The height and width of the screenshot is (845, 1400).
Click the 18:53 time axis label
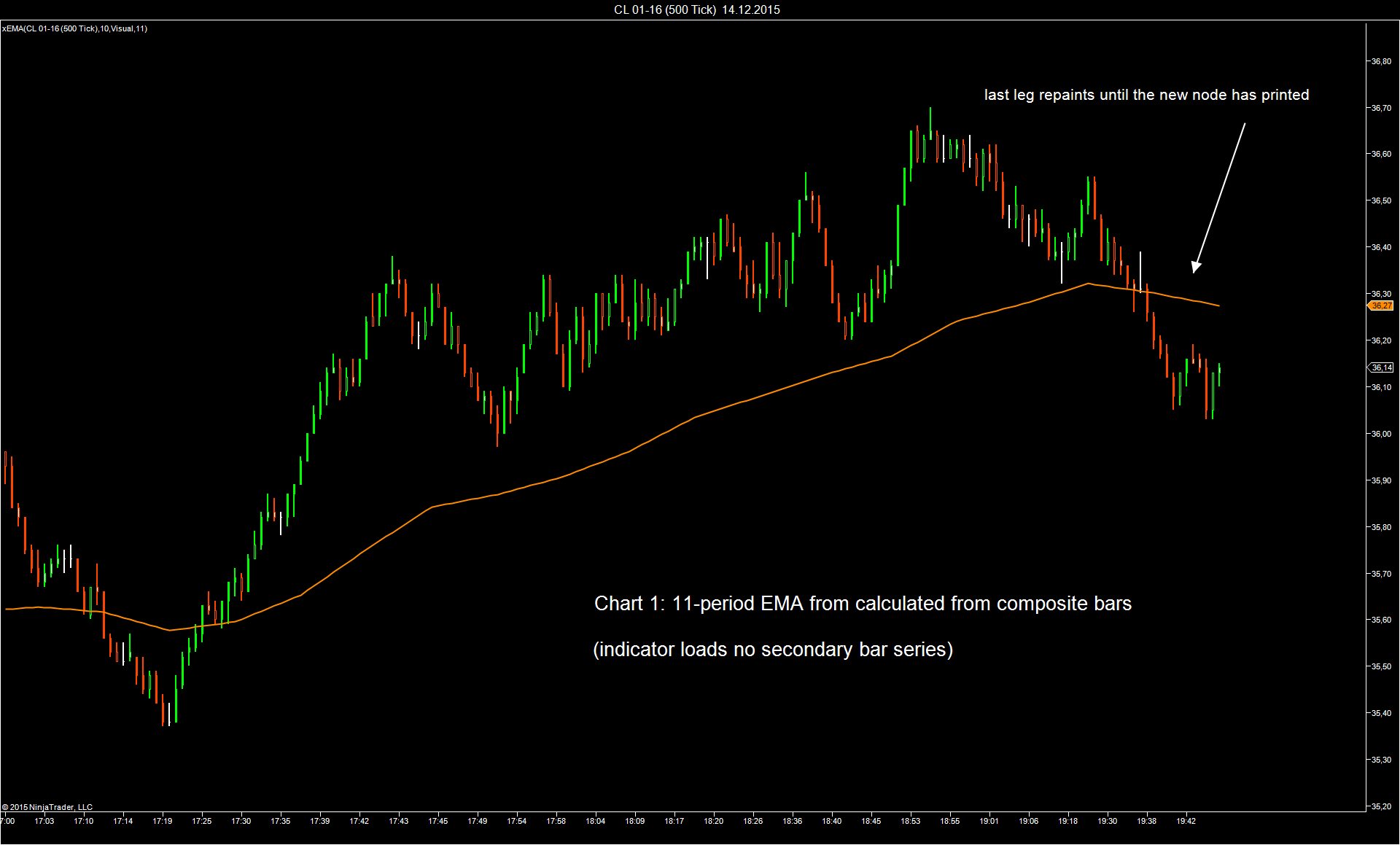910,821
